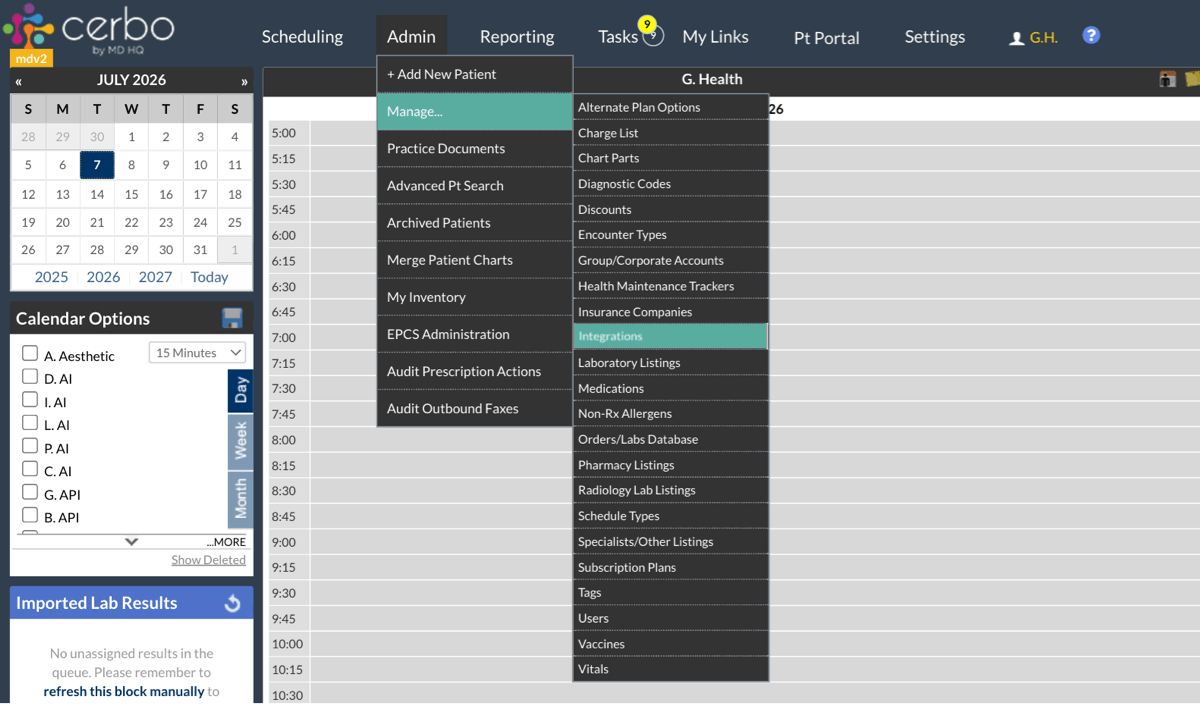Viewport: 1200px width, 704px height.
Task: Select July 15 in the mini calendar
Action: (x=131, y=194)
